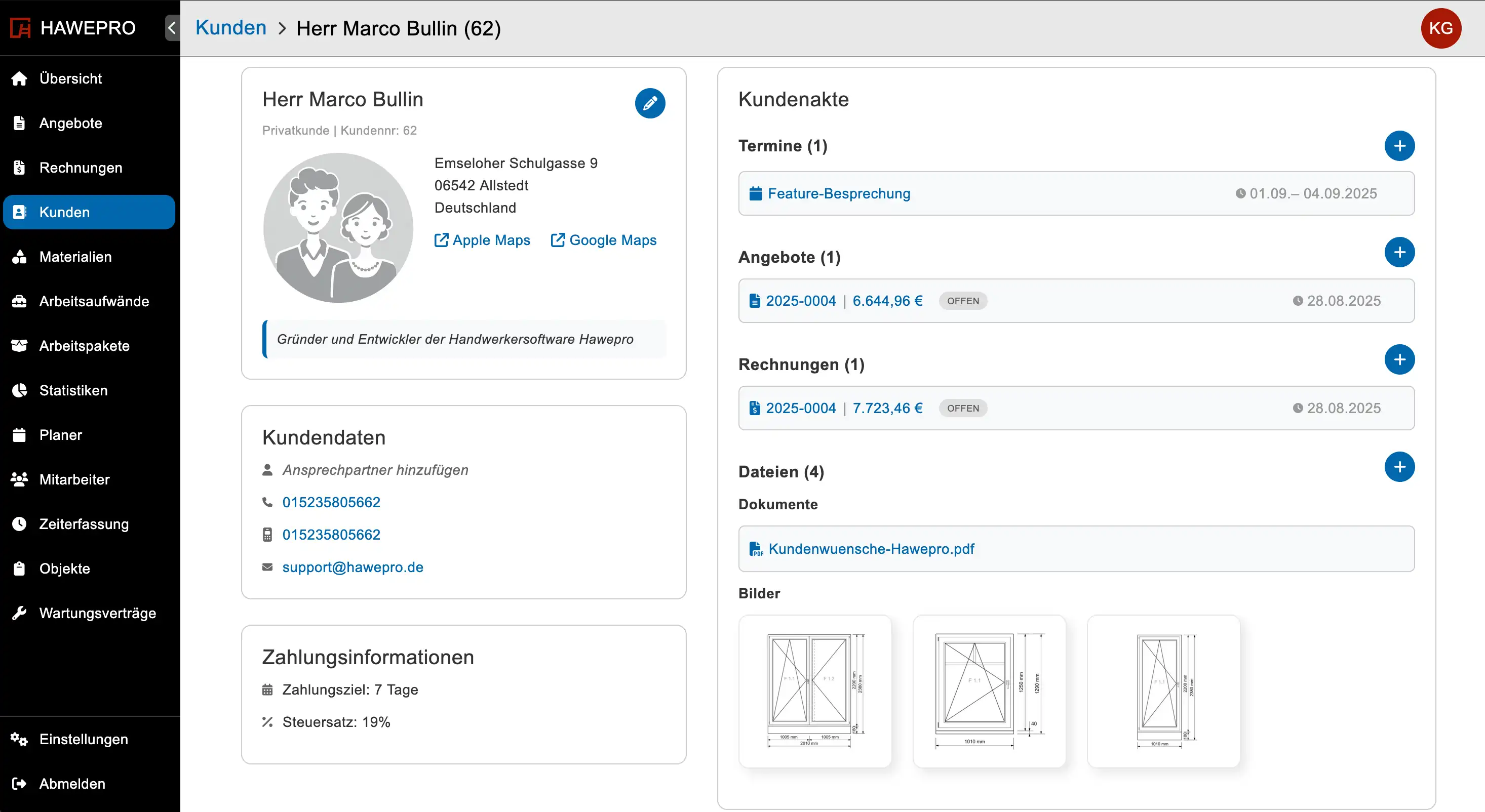Click the Dokumente subheading

pos(777,504)
